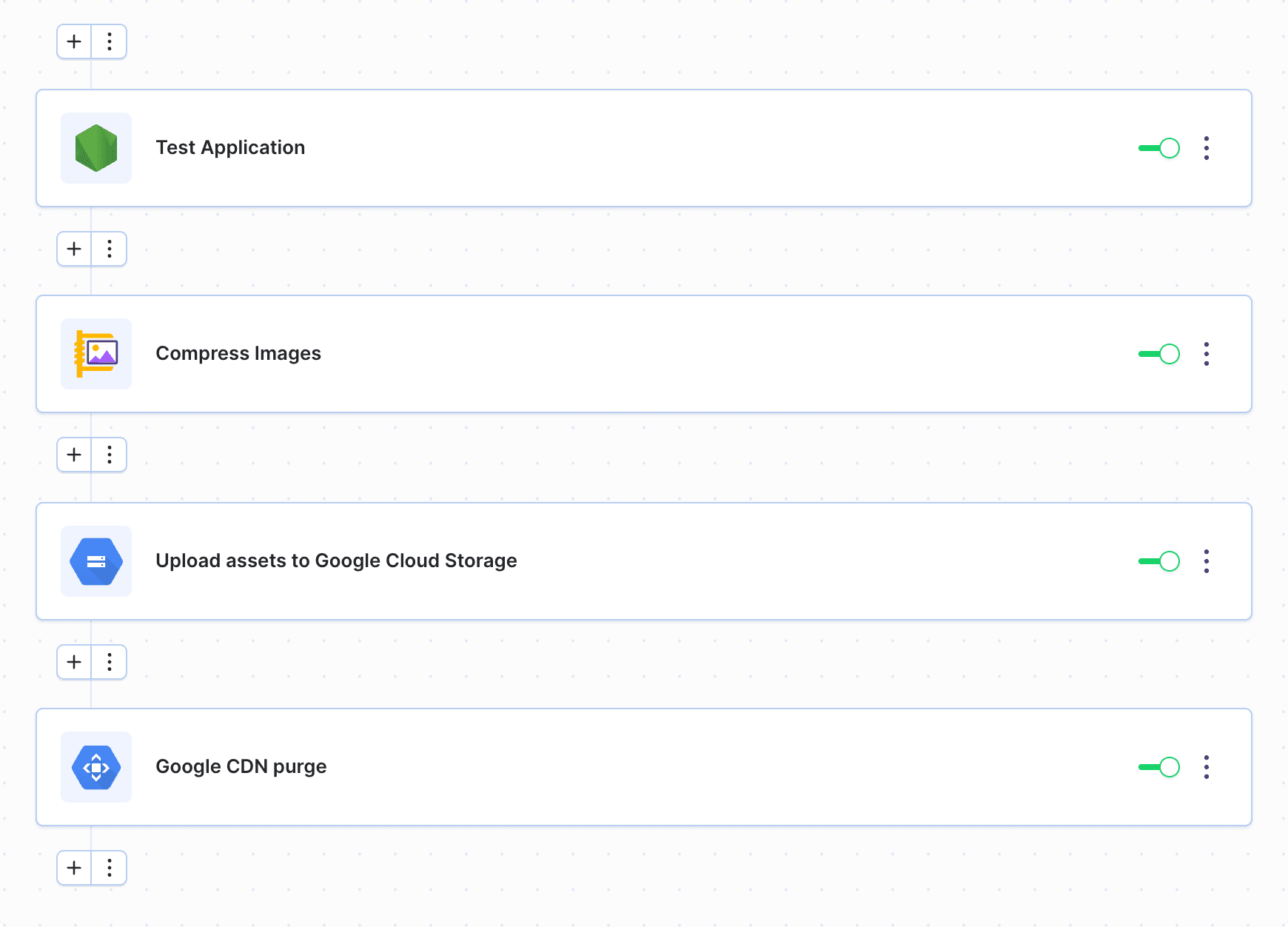Add action below Compress Images
Viewport: 1288px width, 927px height.
(74, 455)
